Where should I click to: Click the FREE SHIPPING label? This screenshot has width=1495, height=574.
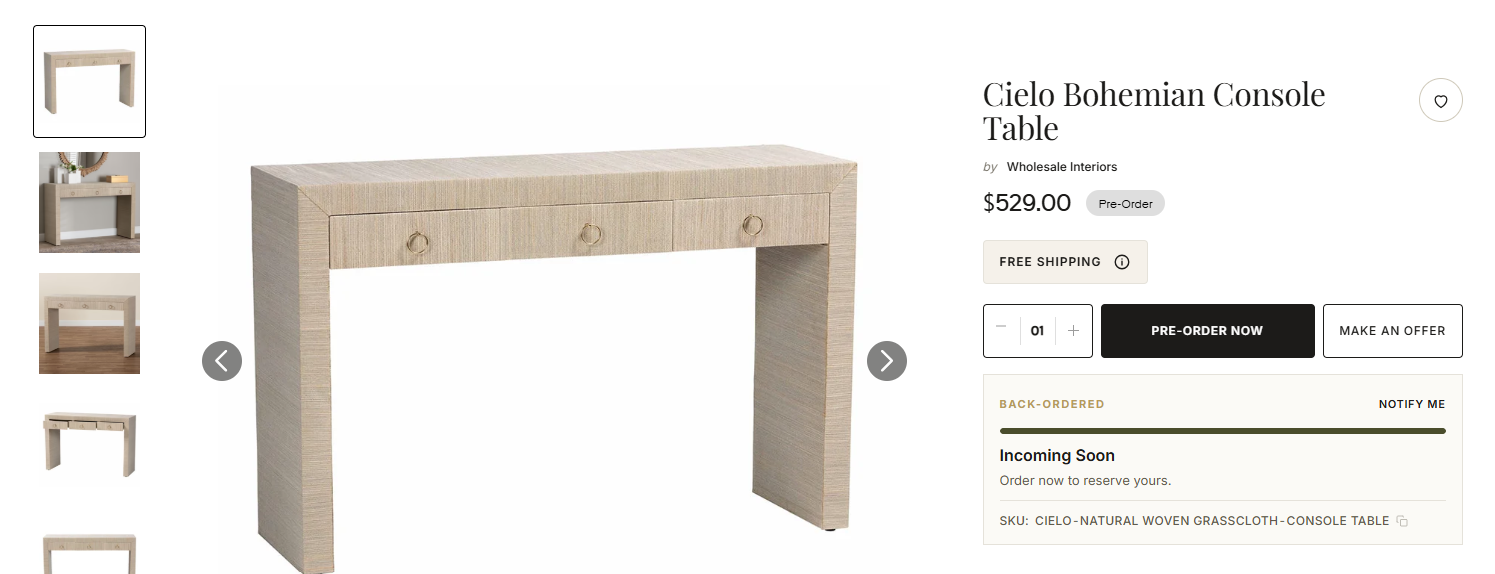pyautogui.click(x=1050, y=262)
